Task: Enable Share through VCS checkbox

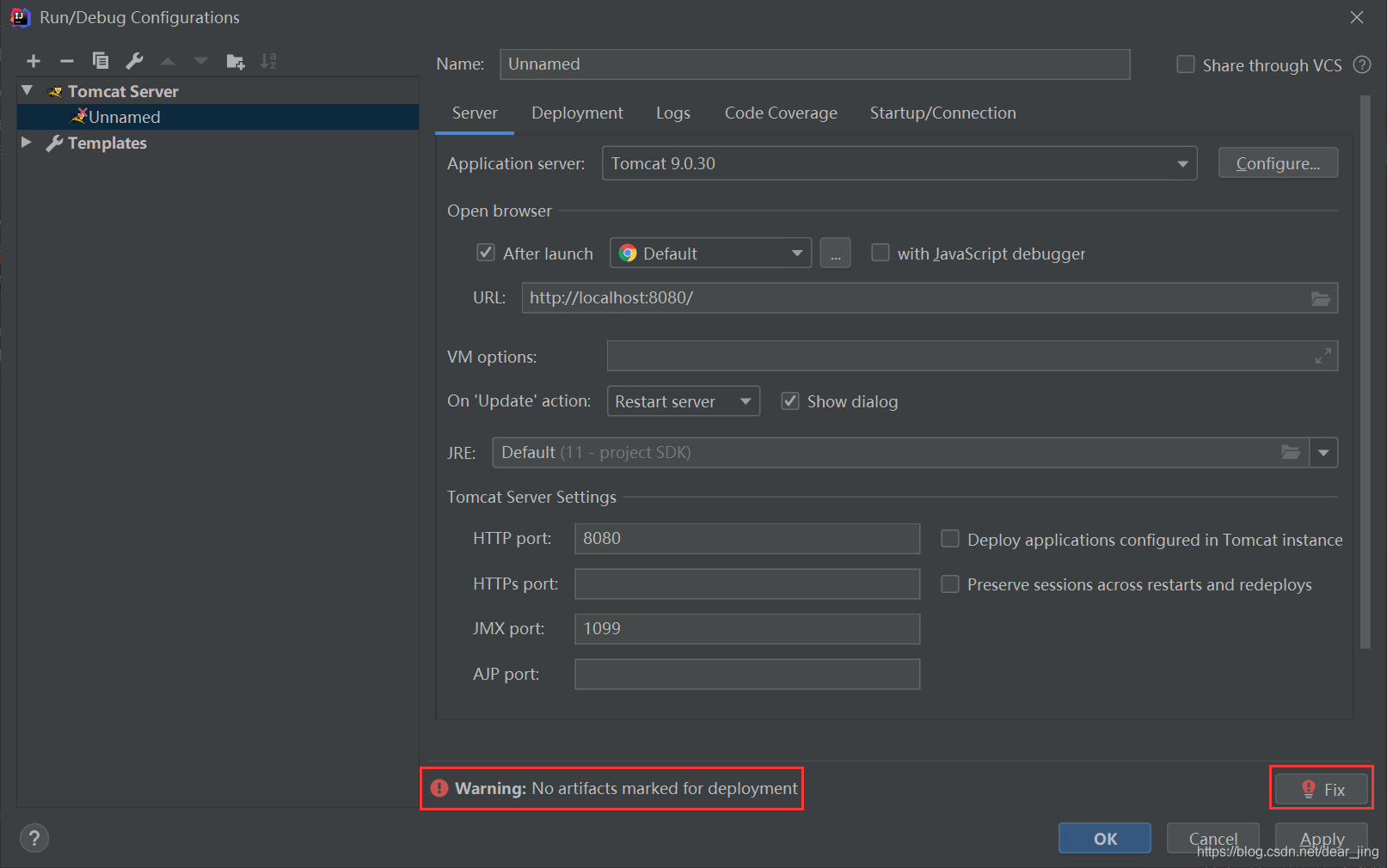Action: [1186, 64]
